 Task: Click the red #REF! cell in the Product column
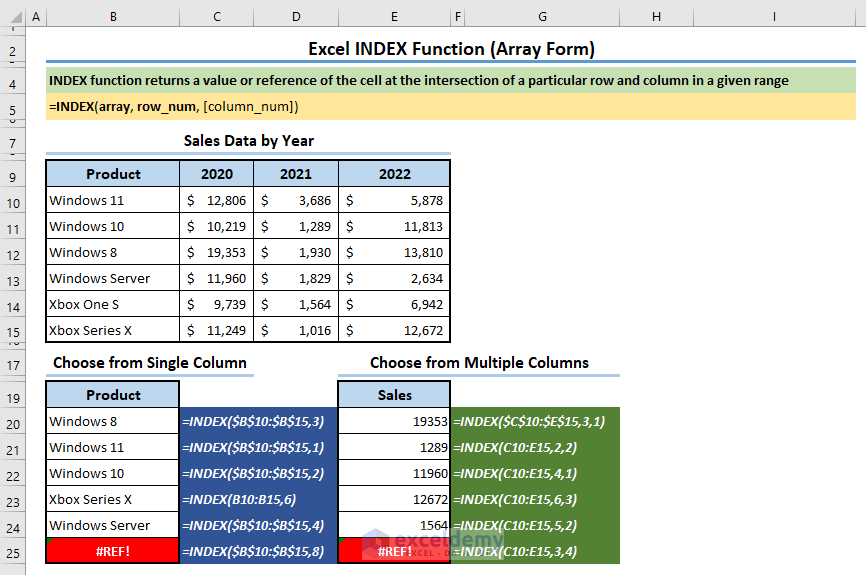coord(113,551)
